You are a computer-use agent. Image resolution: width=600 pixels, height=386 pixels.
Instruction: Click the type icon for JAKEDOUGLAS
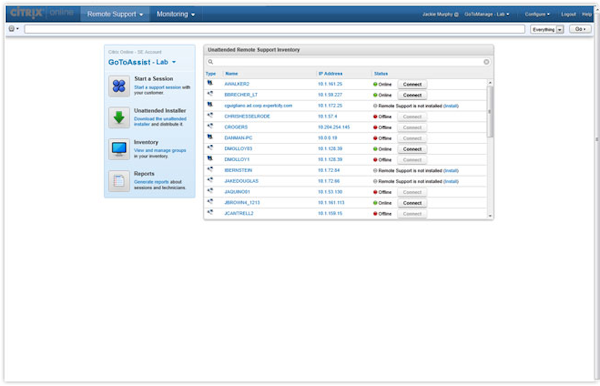210,180
